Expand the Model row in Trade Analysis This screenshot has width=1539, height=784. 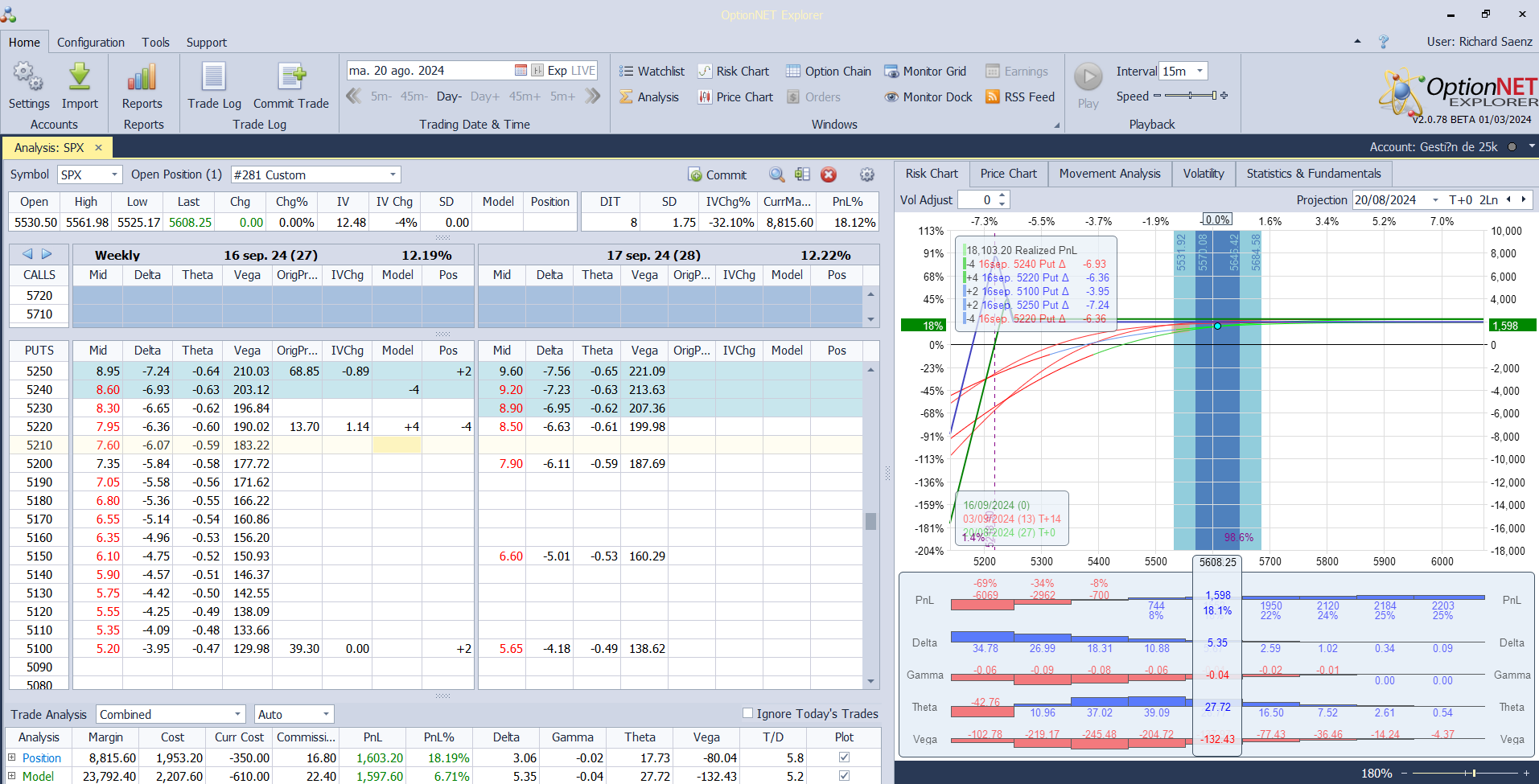point(12,776)
